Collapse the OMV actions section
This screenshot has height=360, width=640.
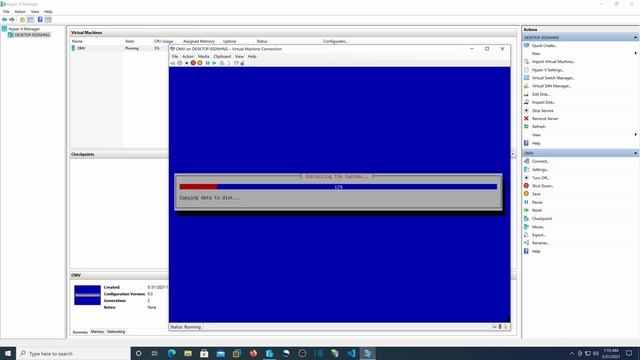(x=635, y=153)
